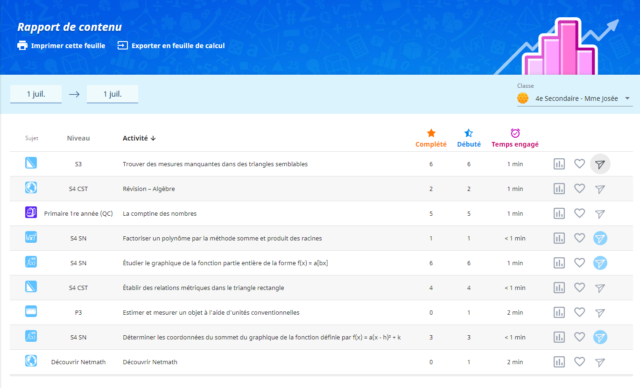This screenshot has width=640, height=388.
Task: Click subject icon of Trouver des mesures manquantes
Action: (x=31, y=163)
